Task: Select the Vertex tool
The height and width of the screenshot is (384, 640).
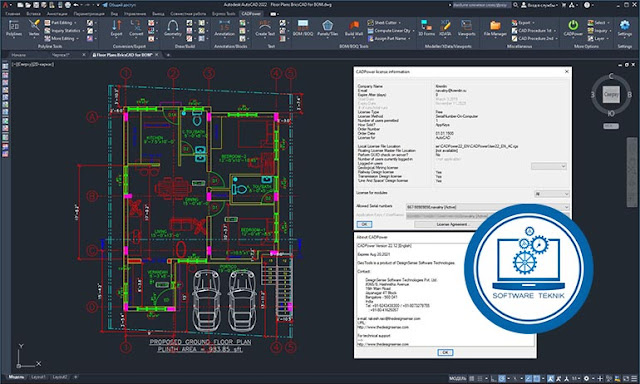Action: click(x=34, y=29)
